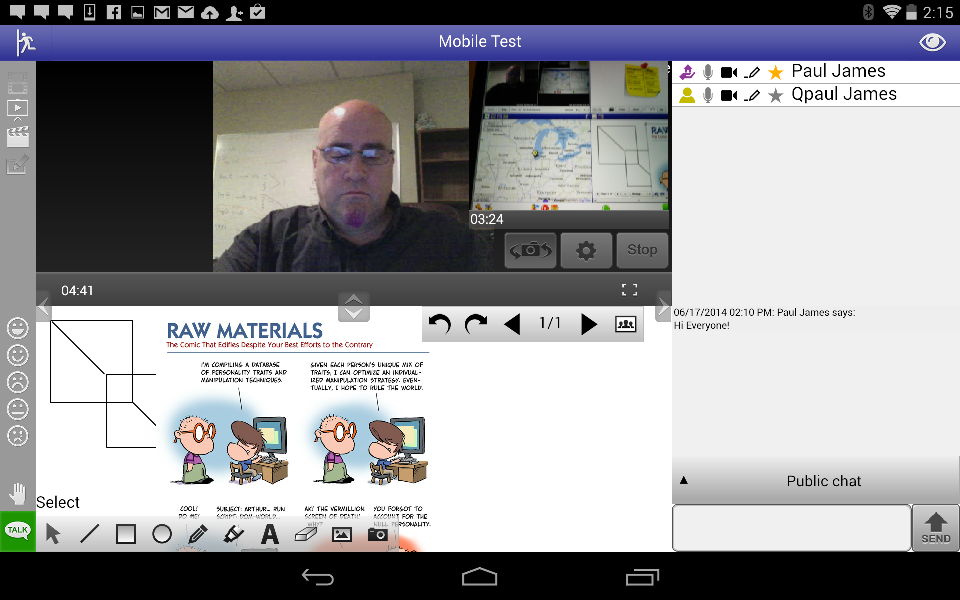960x600 pixels.
Task: Tap the yellow user icon for Qpaul James
Action: pyautogui.click(x=687, y=95)
